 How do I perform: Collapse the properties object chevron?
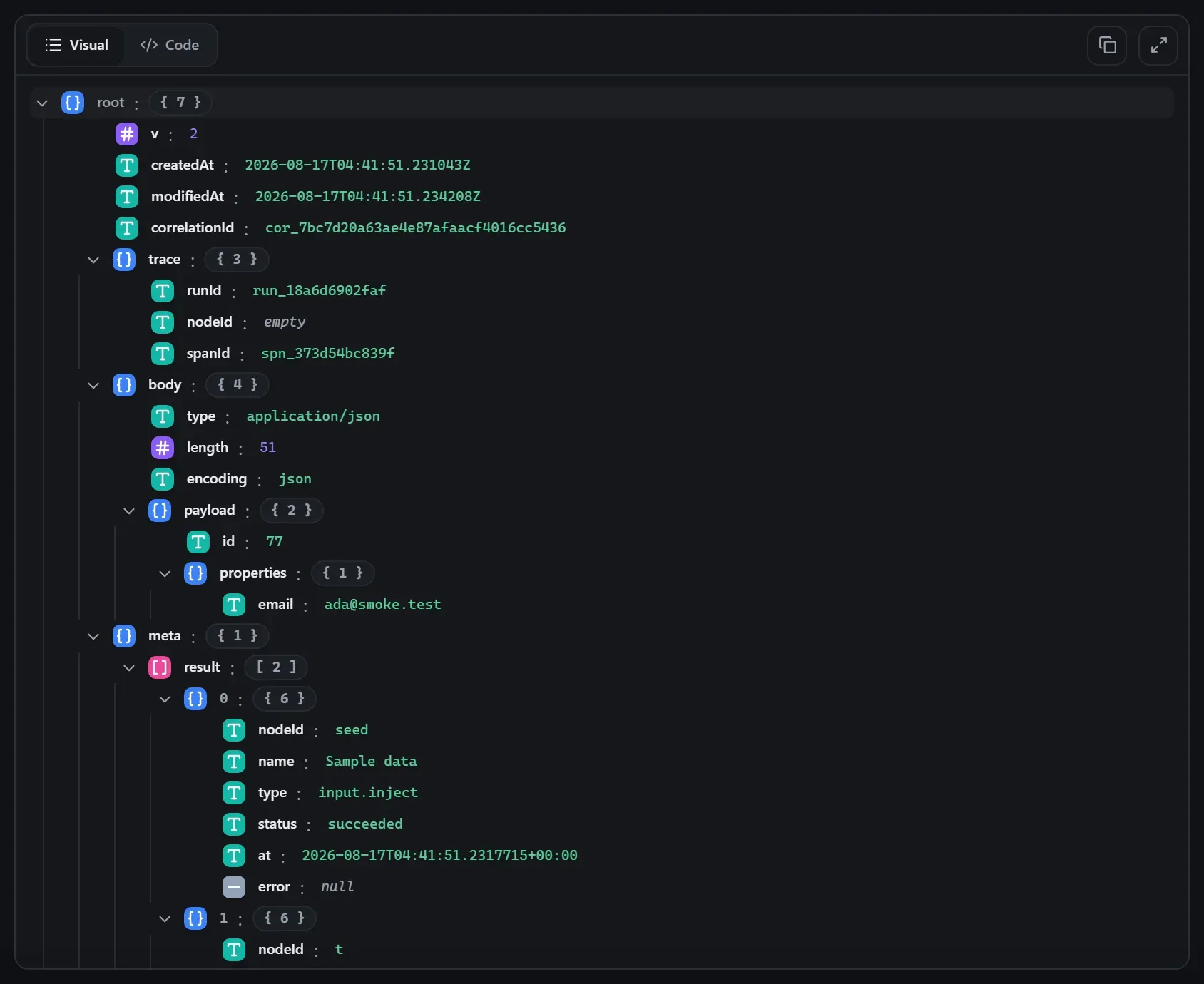165,573
